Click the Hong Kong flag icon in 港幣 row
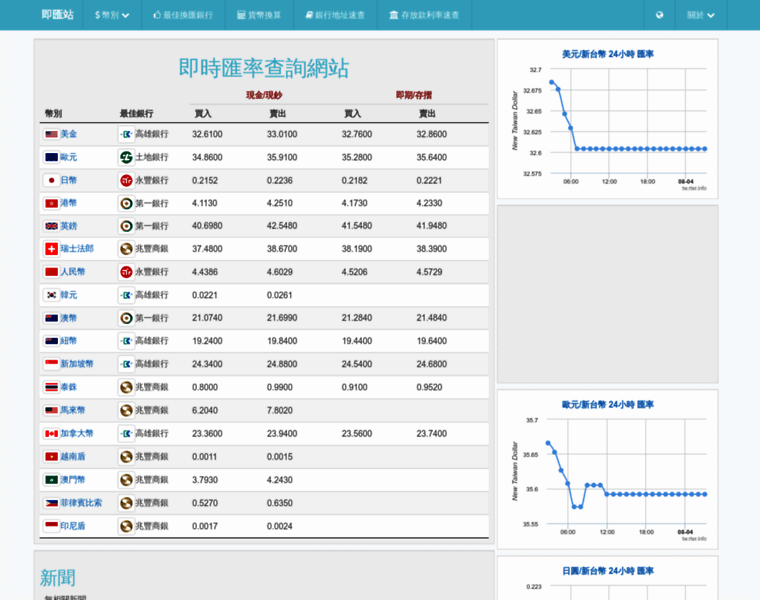Image resolution: width=760 pixels, height=600 pixels. pos(51,203)
